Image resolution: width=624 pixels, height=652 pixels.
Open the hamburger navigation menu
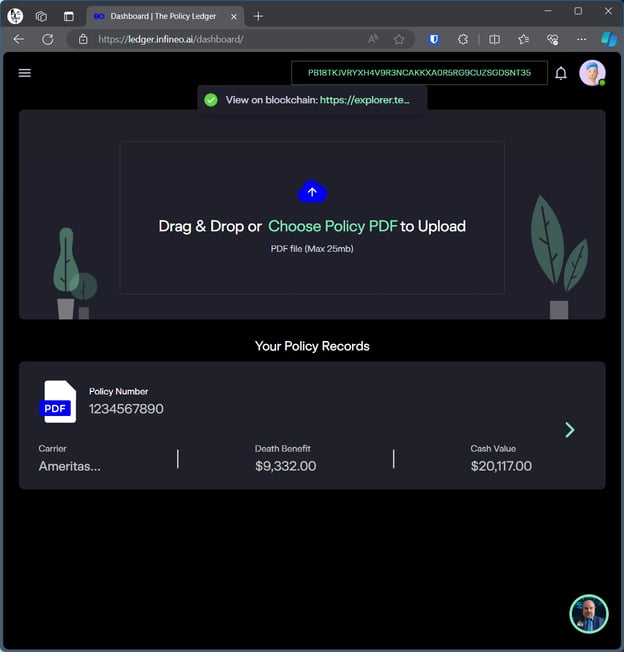point(25,73)
